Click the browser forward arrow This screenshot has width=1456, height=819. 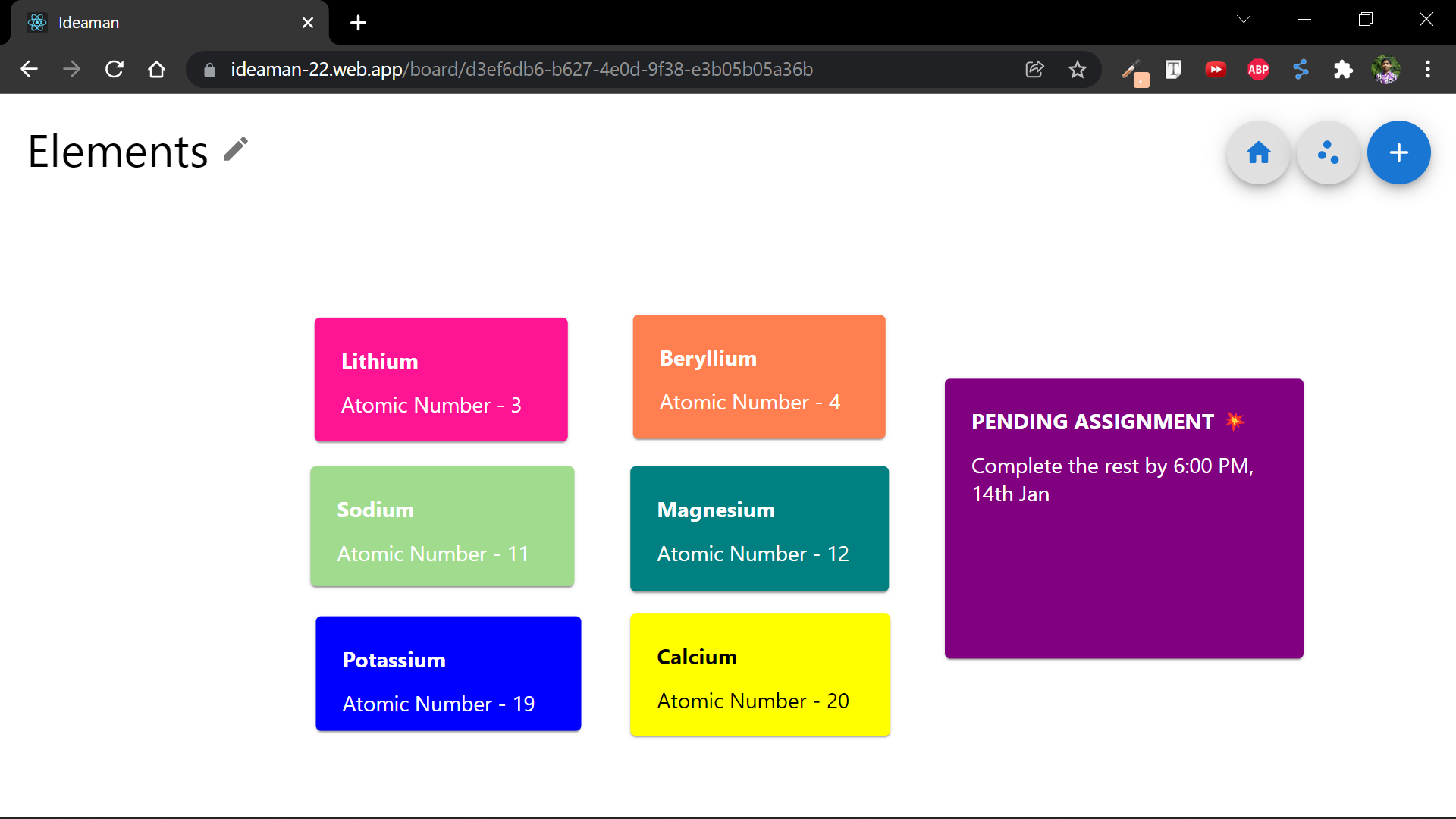pyautogui.click(x=71, y=69)
